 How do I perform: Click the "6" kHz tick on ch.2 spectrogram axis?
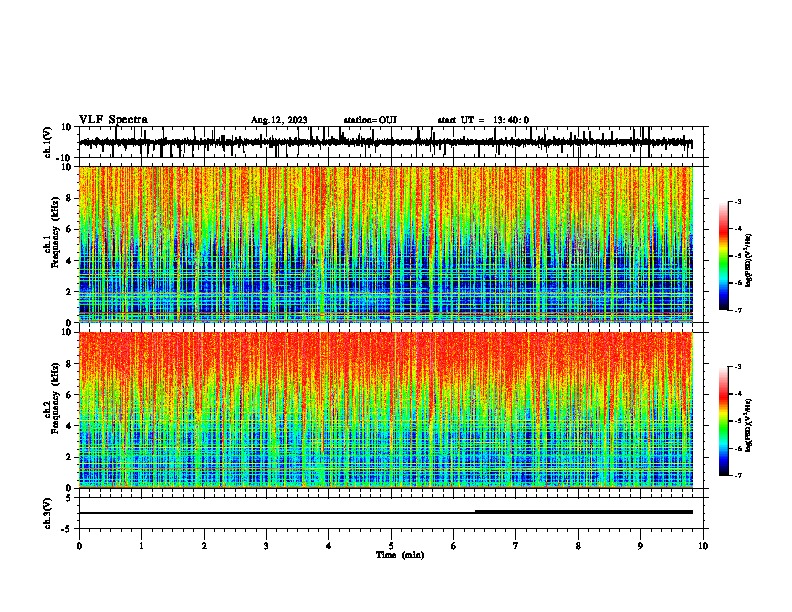coord(69,395)
